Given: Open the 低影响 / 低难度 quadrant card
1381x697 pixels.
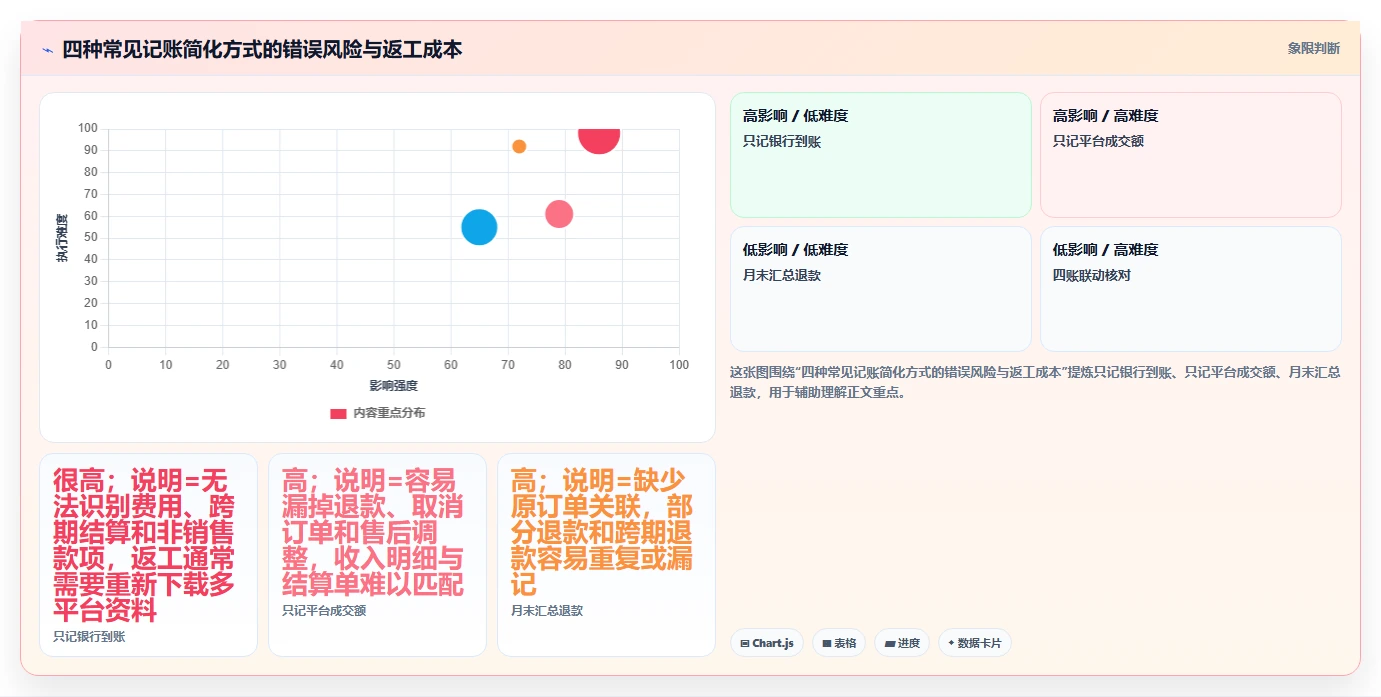Looking at the screenshot, I should click(x=880, y=289).
